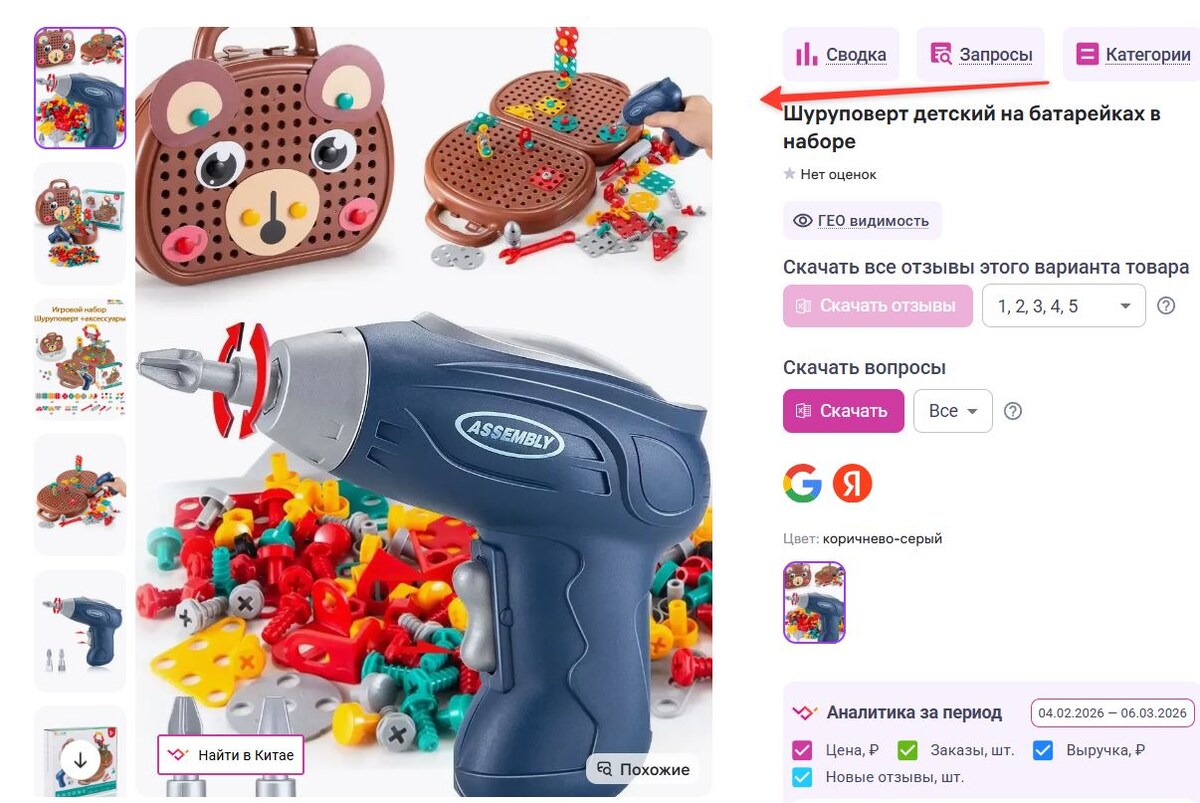Viewport: 1200px width, 803px height.
Task: Click the down arrow under thumbnails
Action: click(x=81, y=760)
